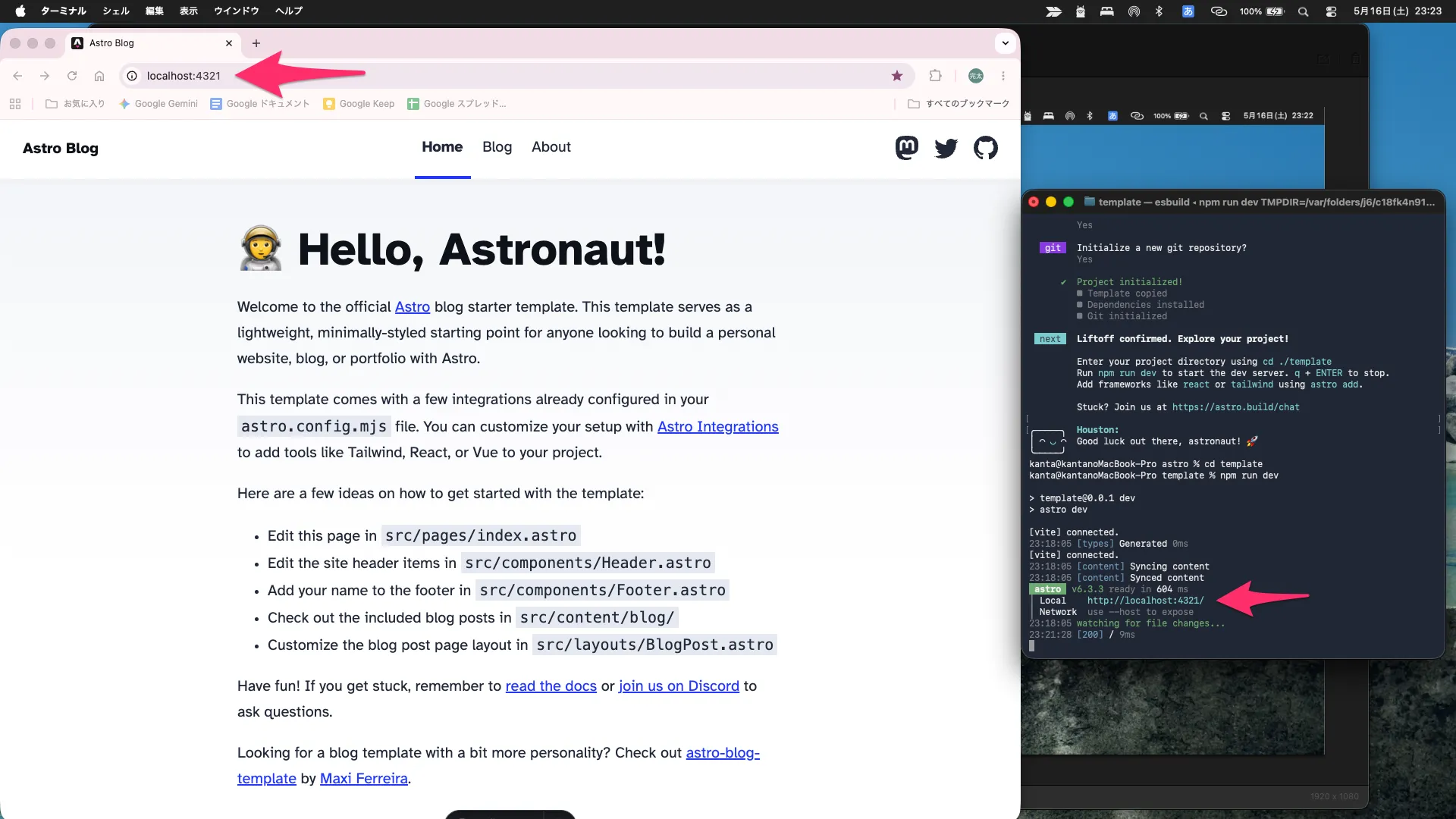
Task: Open a new browser tab
Action: (256, 43)
